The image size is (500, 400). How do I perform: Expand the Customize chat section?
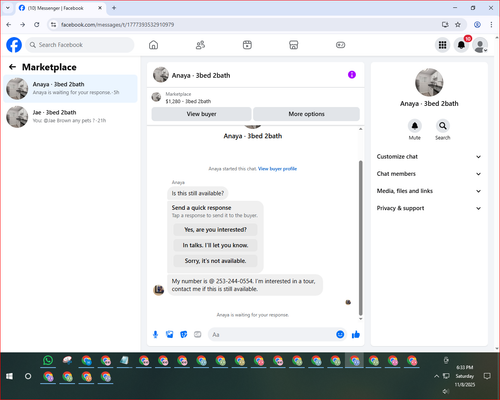tap(429, 157)
